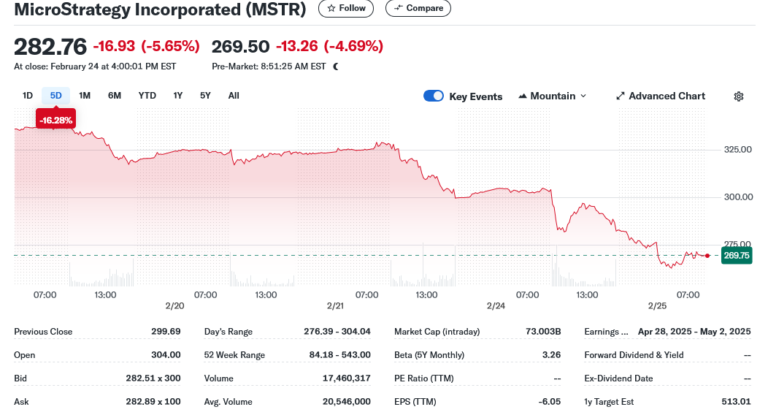
Task: Click the Earnings date Apr 28, 2025 - May 2, 2025
Action: click(x=694, y=332)
